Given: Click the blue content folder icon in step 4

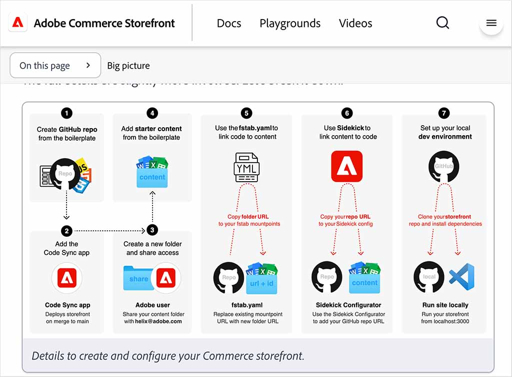Looking at the screenshot, I should 152,172.
